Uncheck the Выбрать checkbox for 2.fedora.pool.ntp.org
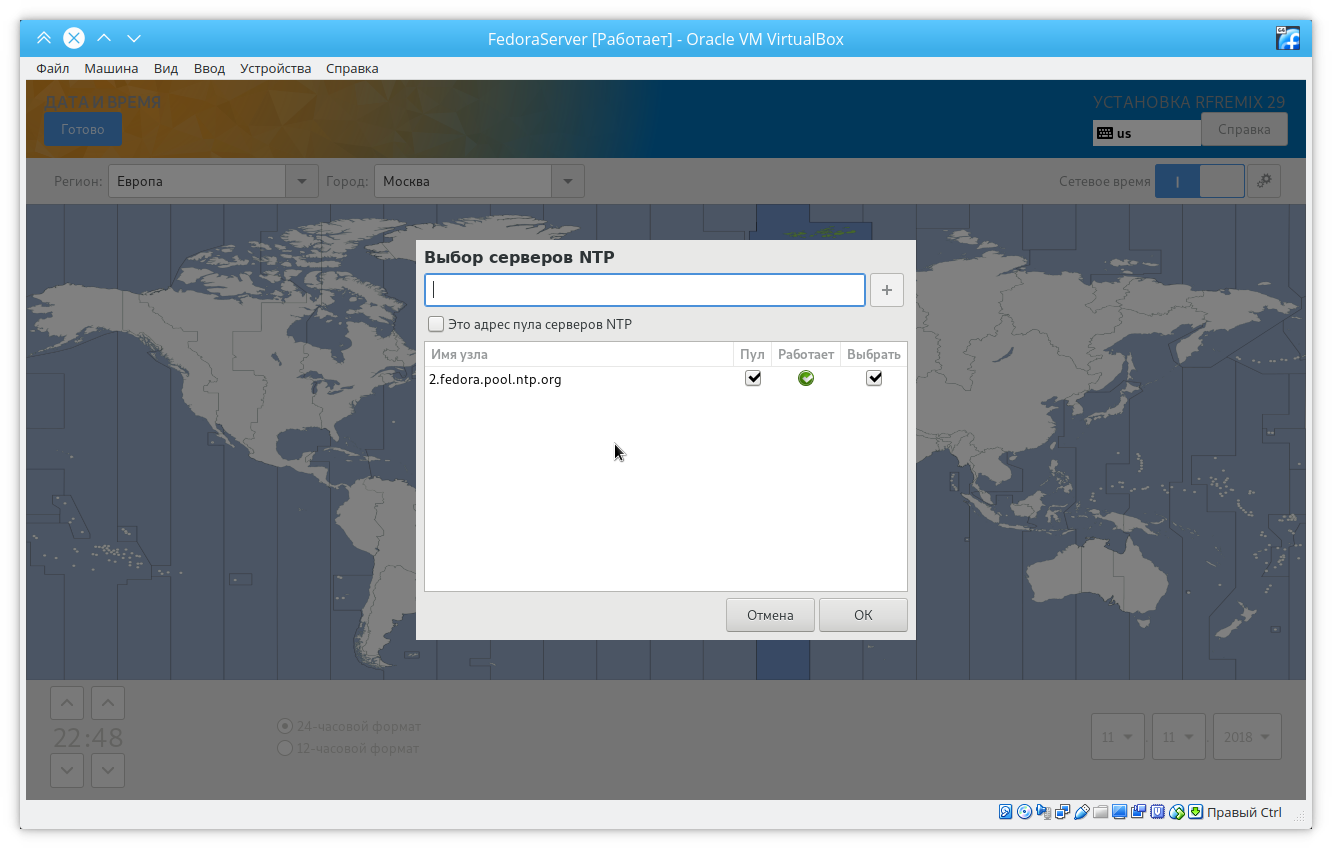Screen dimensions: 1332x849 pyautogui.click(x=874, y=379)
